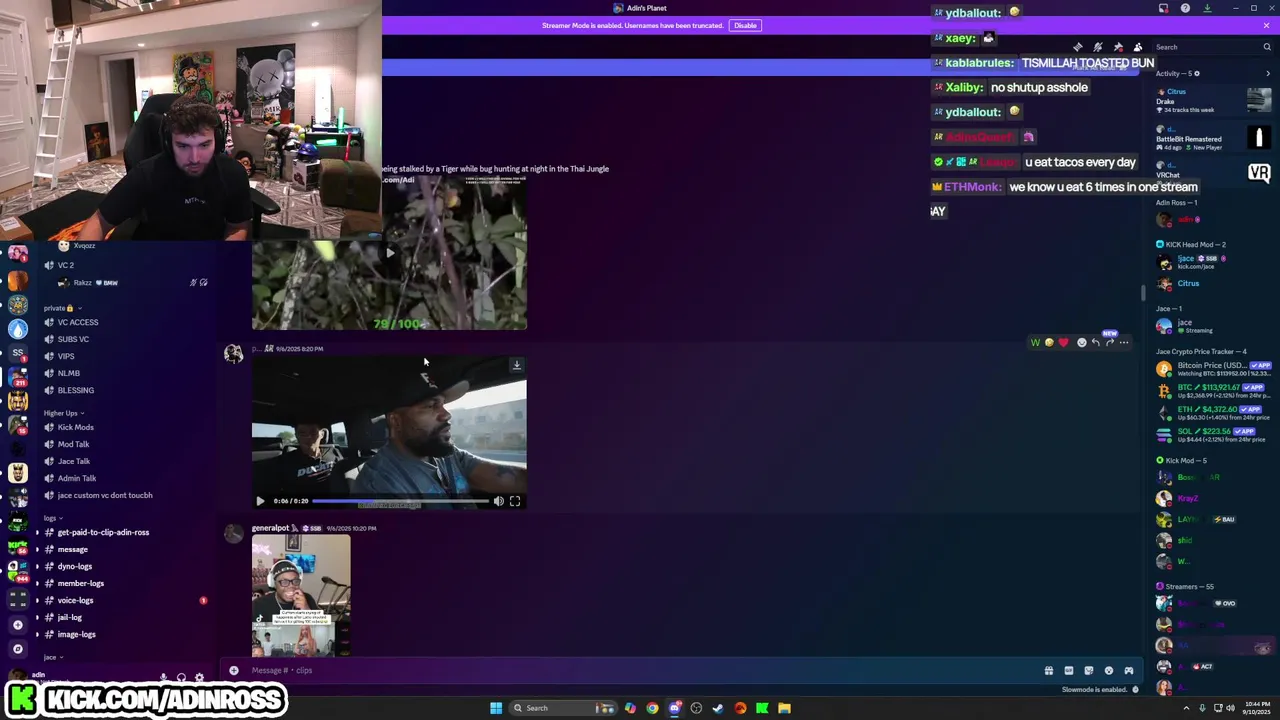Open car video in fullscreen

tap(515, 501)
